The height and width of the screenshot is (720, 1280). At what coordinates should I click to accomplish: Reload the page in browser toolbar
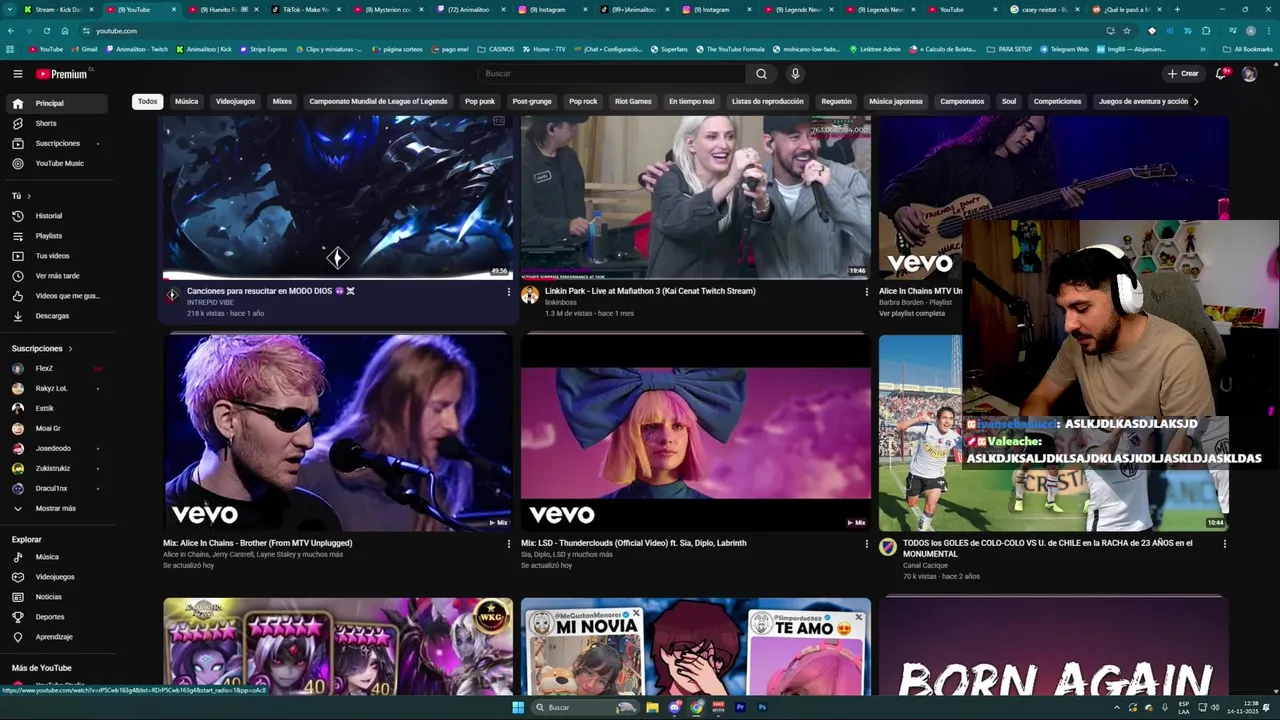46,31
